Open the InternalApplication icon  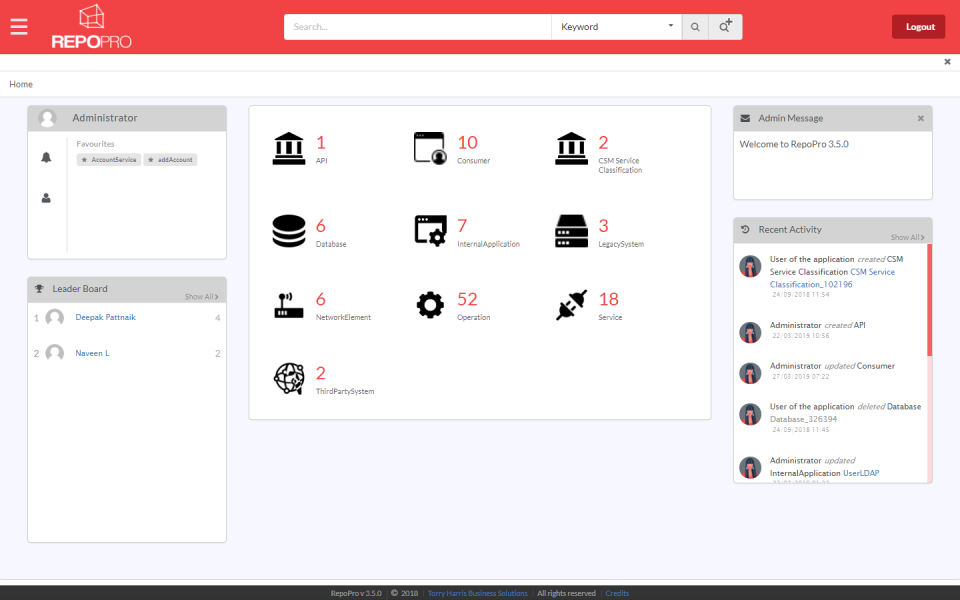(429, 228)
